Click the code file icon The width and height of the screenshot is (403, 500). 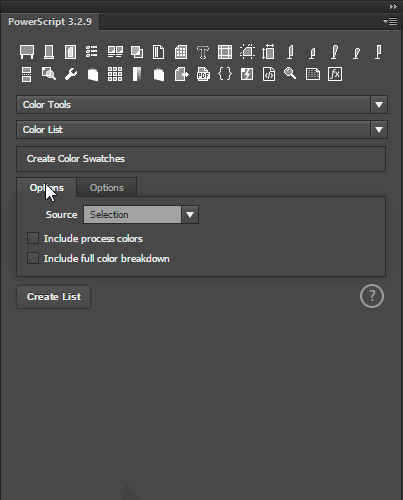pos(269,74)
